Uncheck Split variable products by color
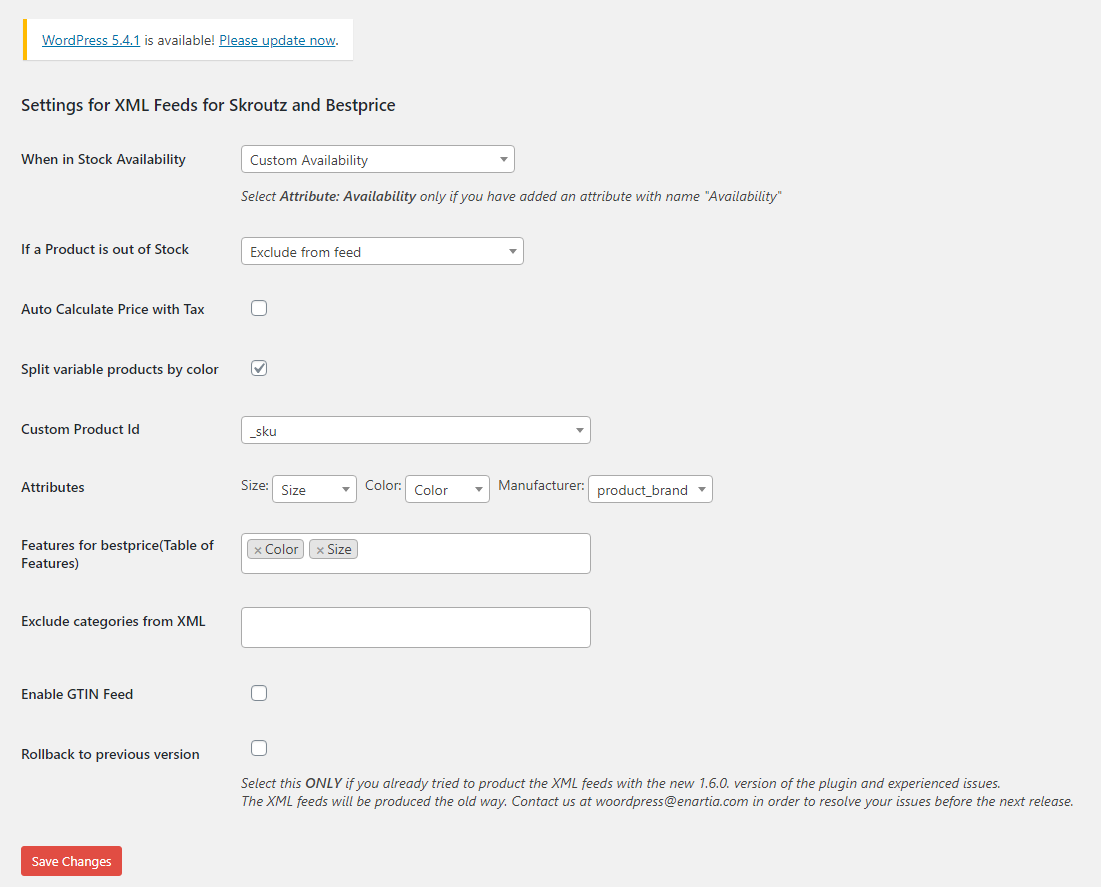This screenshot has height=887, width=1101. tap(259, 368)
